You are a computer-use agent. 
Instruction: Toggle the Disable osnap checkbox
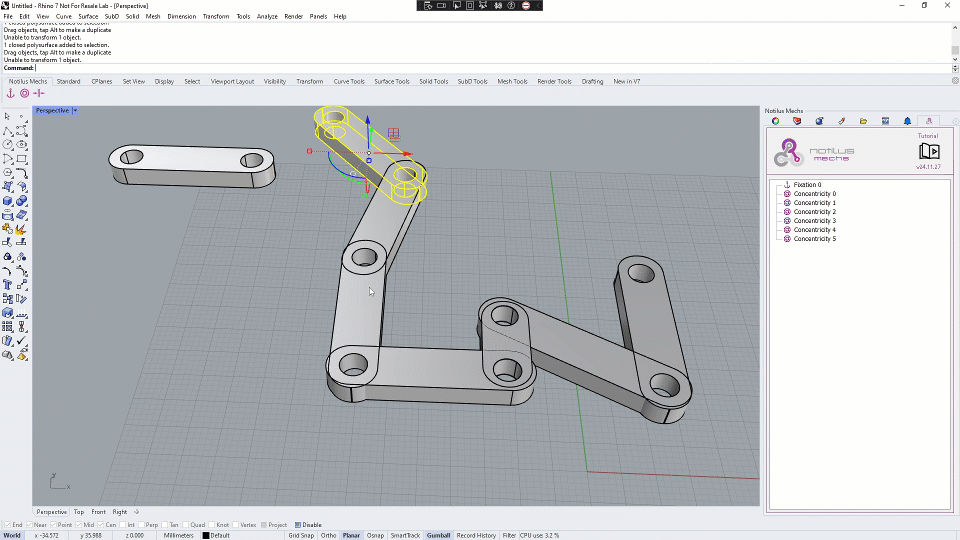[x=298, y=525]
